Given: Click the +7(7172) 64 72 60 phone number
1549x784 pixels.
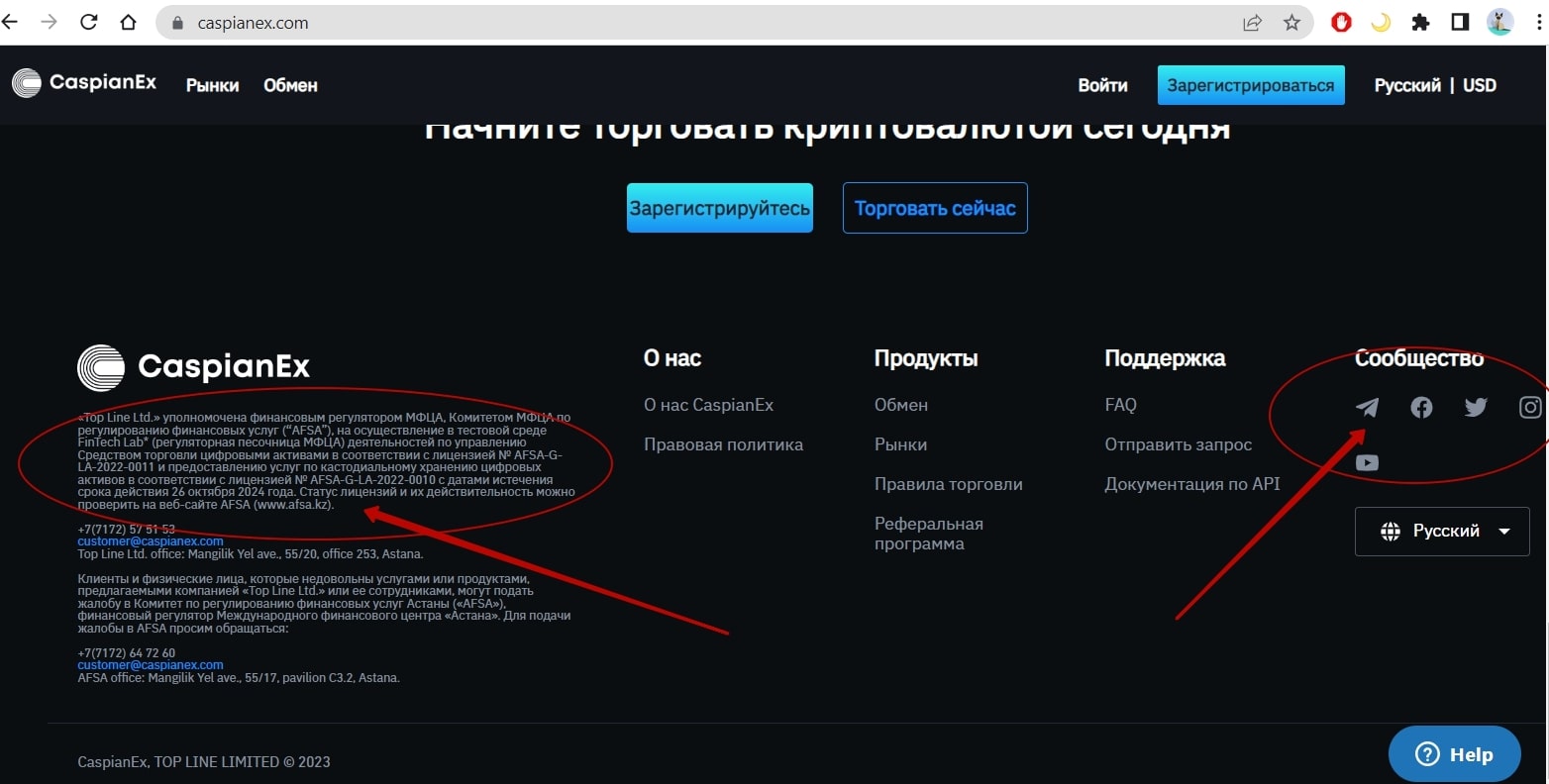Looking at the screenshot, I should [126, 653].
